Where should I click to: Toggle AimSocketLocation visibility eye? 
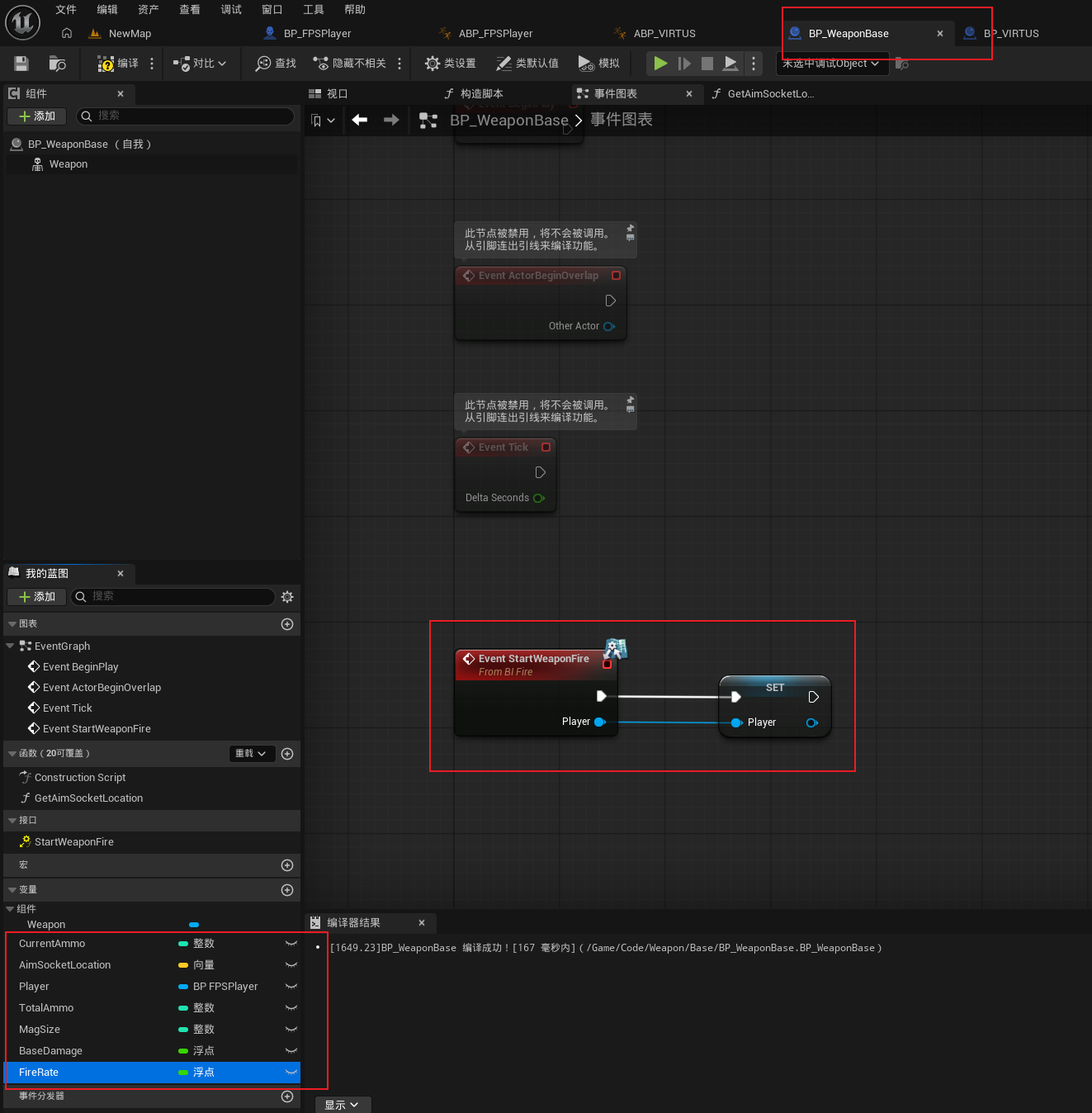point(291,965)
